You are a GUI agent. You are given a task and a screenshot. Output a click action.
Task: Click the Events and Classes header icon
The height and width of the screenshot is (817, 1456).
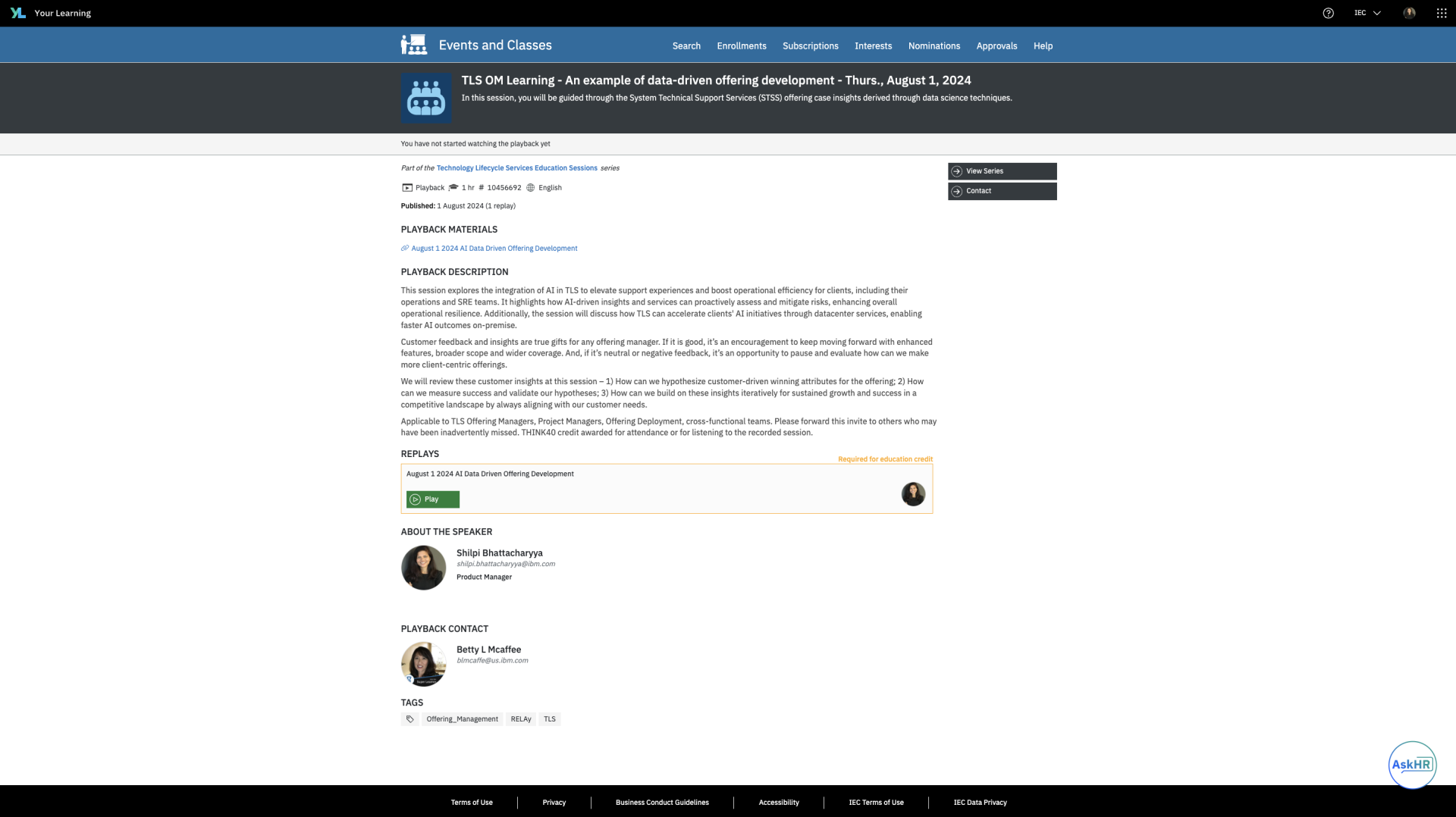pyautogui.click(x=413, y=45)
